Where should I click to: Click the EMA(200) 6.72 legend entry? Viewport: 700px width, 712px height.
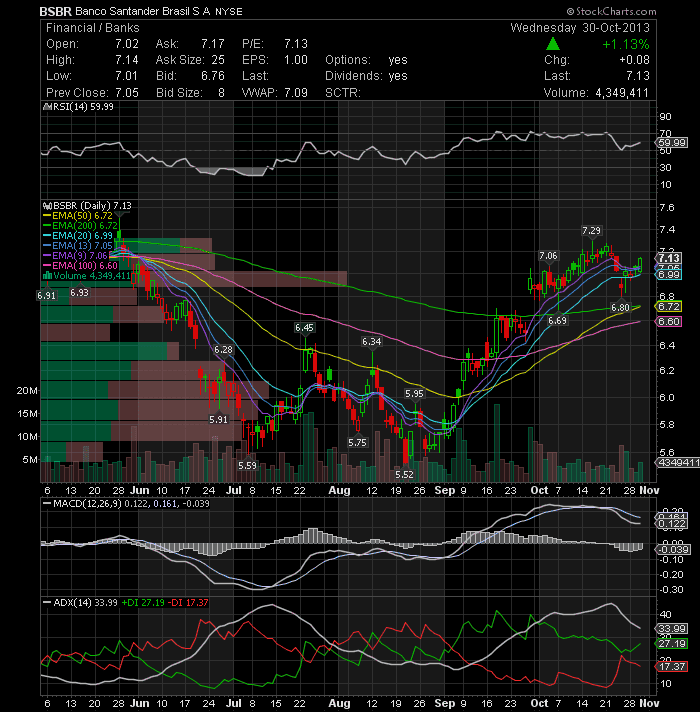click(x=80, y=226)
